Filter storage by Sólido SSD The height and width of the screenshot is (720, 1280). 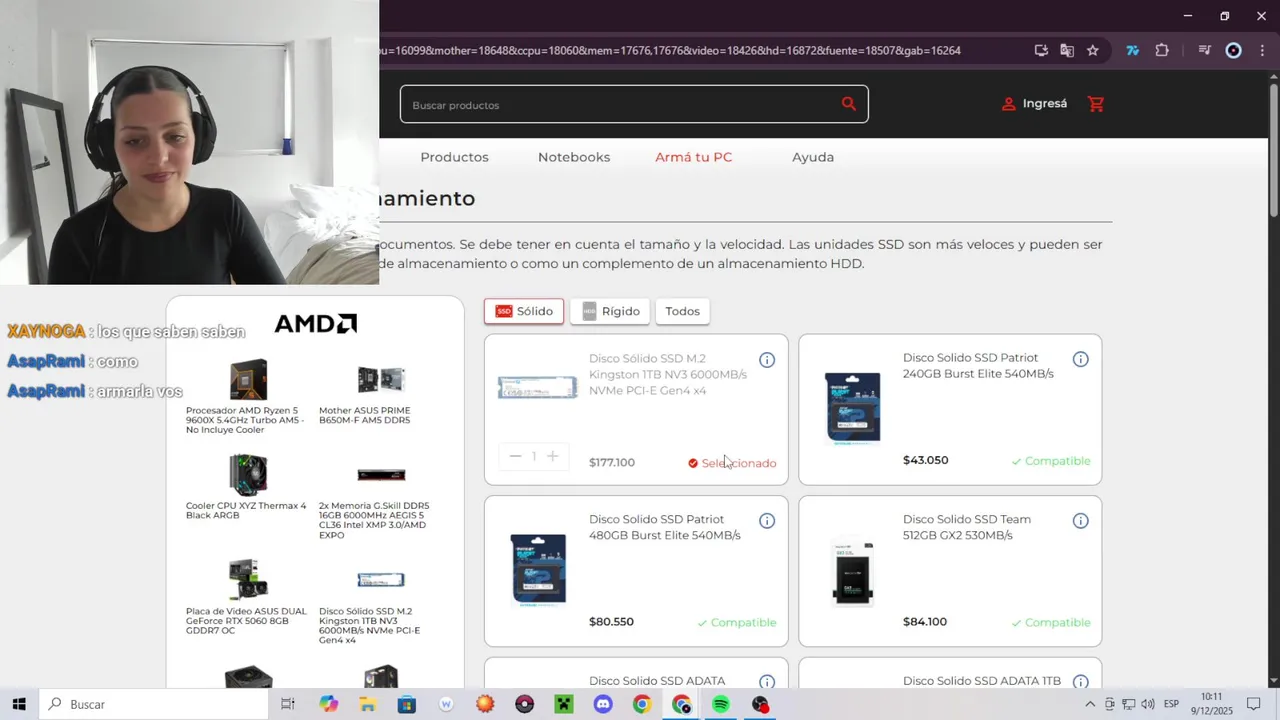coord(524,311)
